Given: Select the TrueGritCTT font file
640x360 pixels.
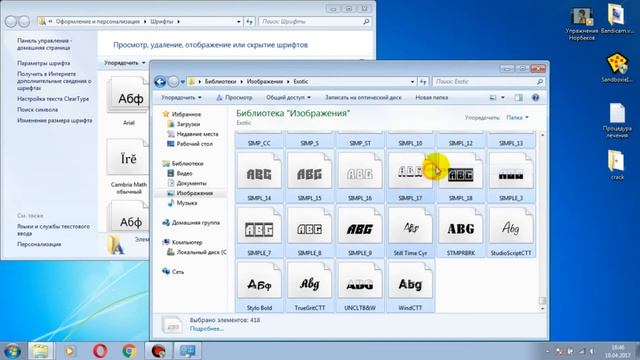Looking at the screenshot, I should coord(309,286).
